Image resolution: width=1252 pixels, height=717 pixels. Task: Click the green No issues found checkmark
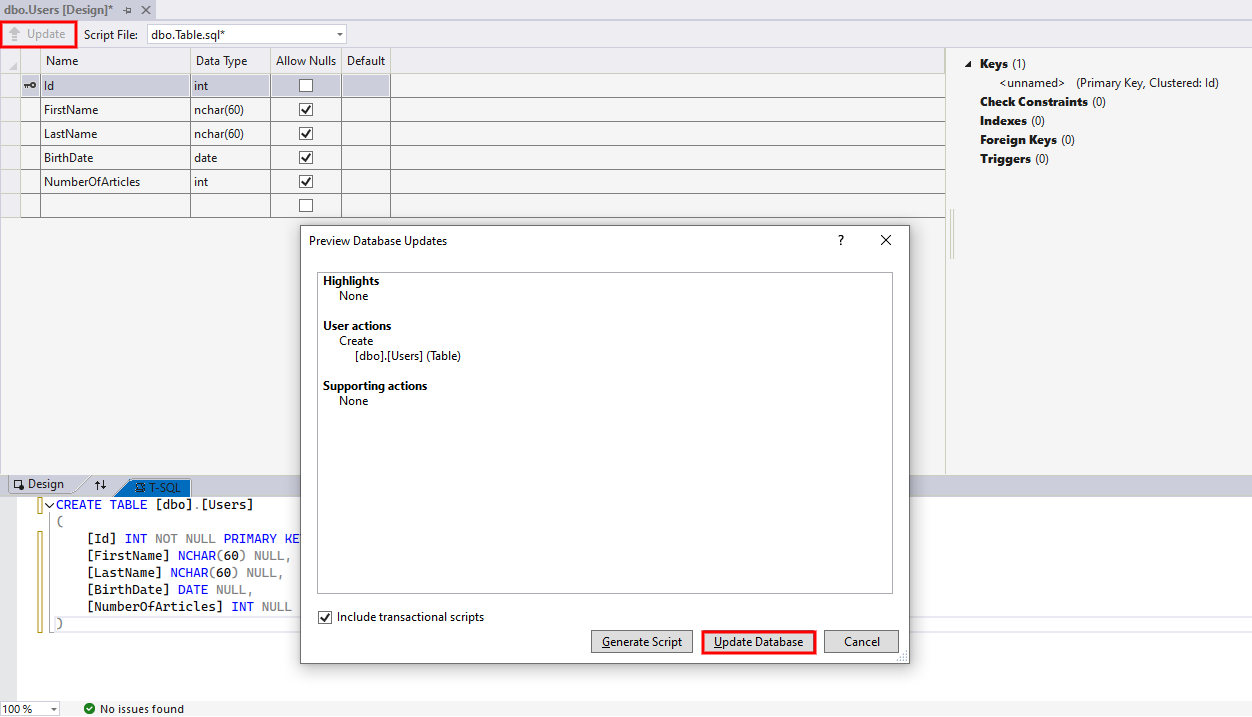click(x=89, y=709)
